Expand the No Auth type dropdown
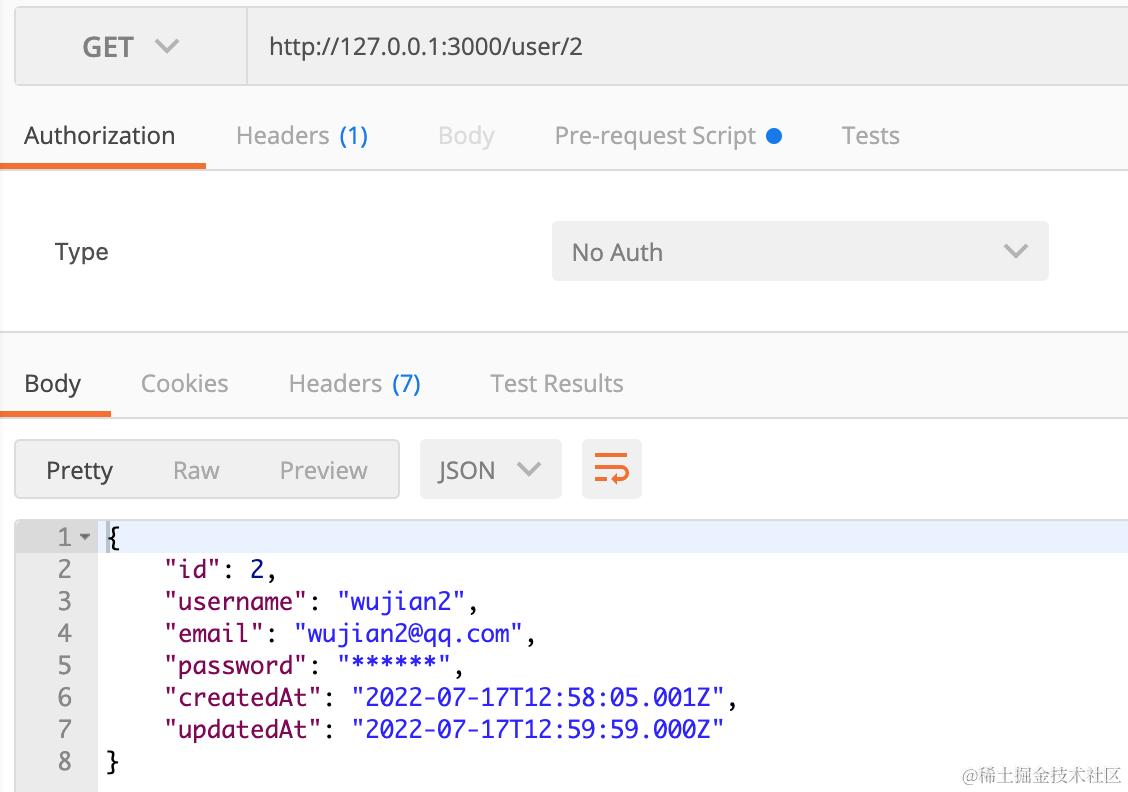Screen dimensions: 1128x792 pyautogui.click(x=799, y=252)
